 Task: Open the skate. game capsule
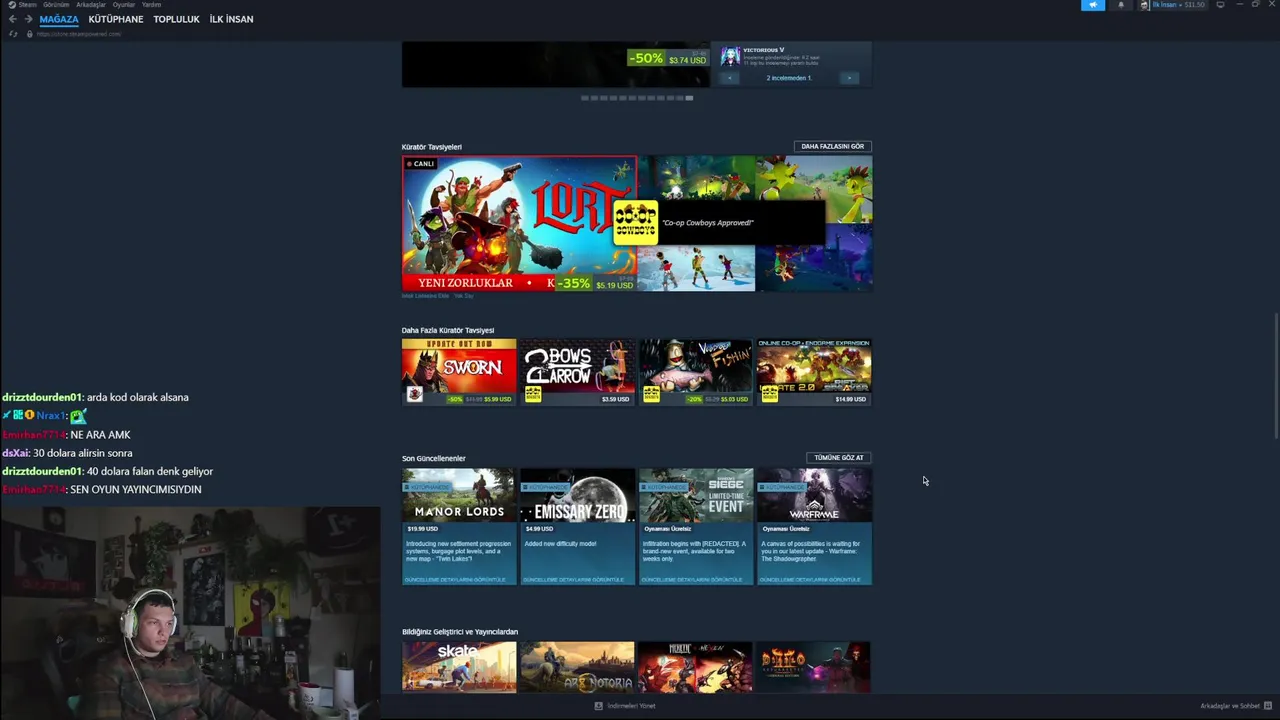click(x=459, y=667)
